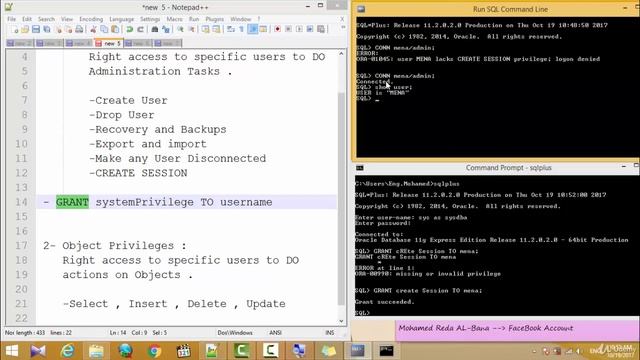The width and height of the screenshot is (640, 360).
Task: Click the vertical scrollbar thumb in Notepad++
Action: point(341,198)
